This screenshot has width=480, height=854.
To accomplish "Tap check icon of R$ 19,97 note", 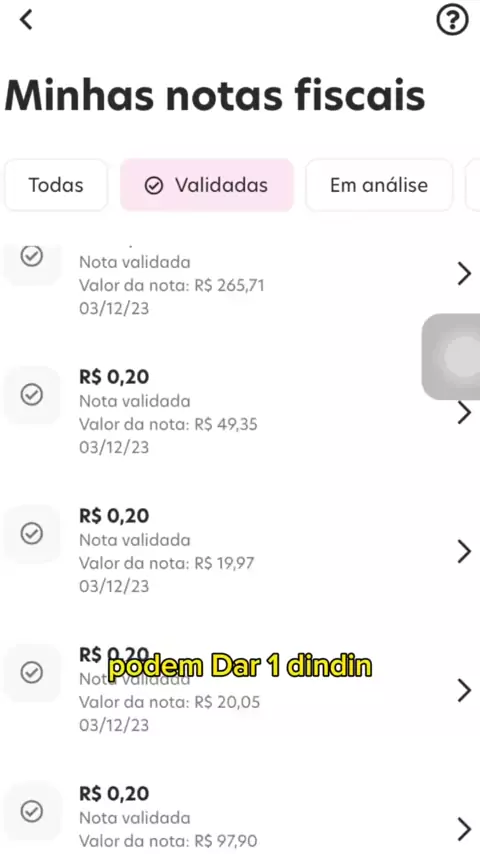I will (32, 533).
